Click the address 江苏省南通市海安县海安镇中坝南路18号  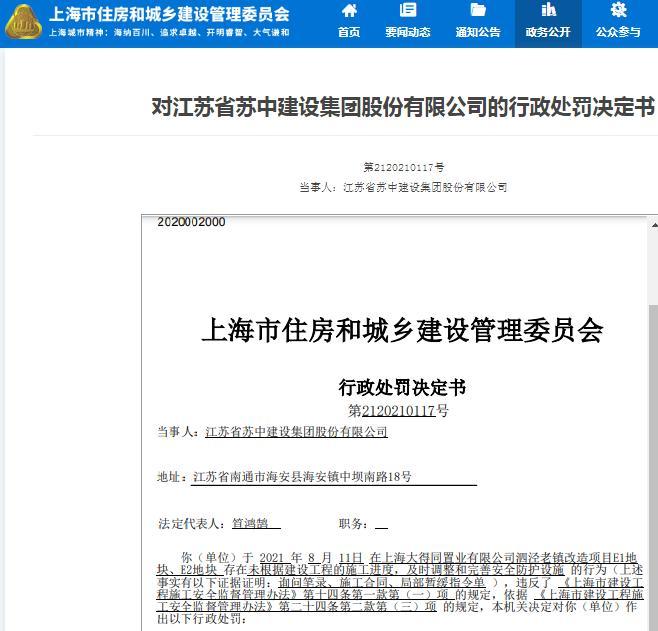302,477
